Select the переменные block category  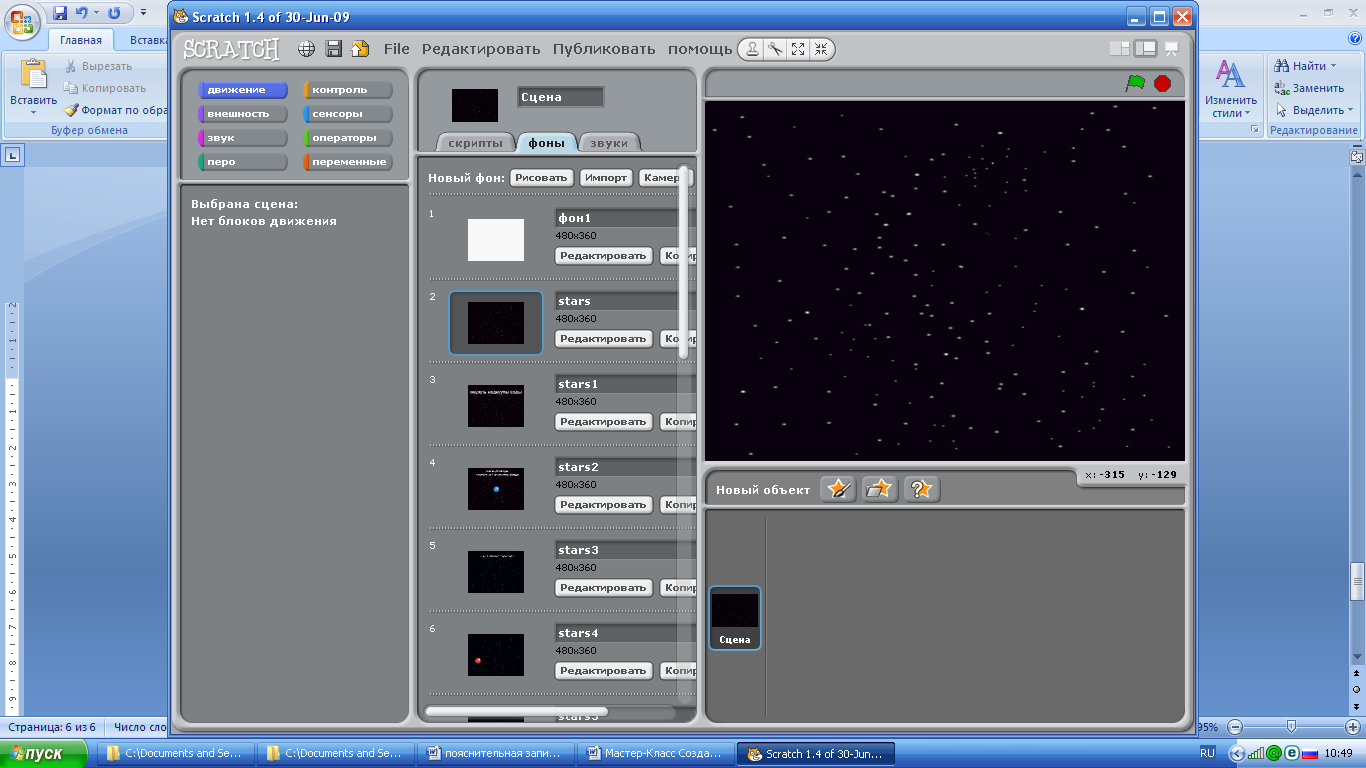(348, 162)
